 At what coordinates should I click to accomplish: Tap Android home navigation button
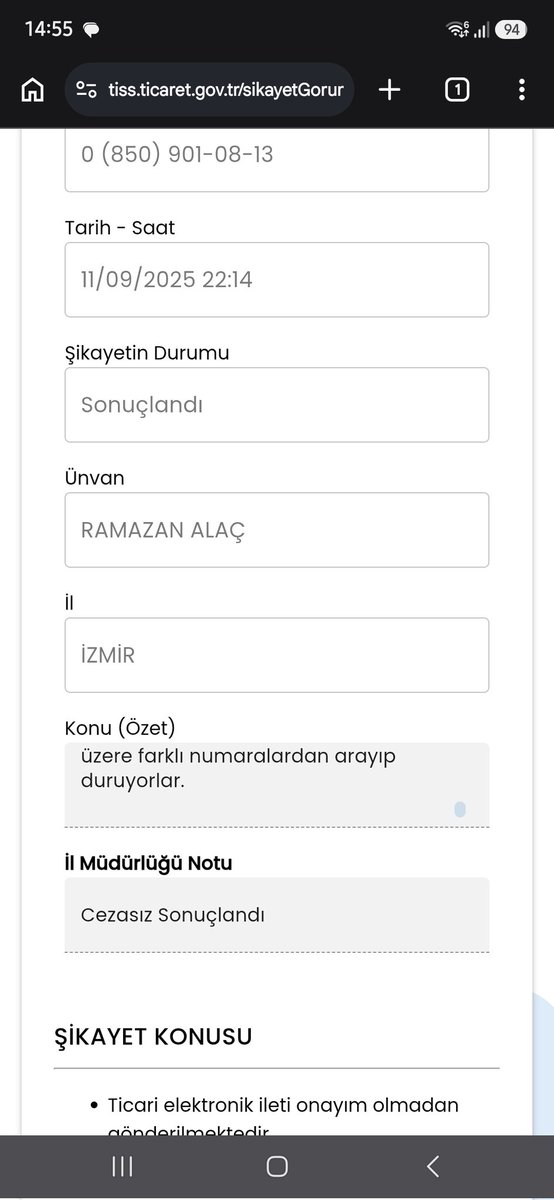(277, 1166)
